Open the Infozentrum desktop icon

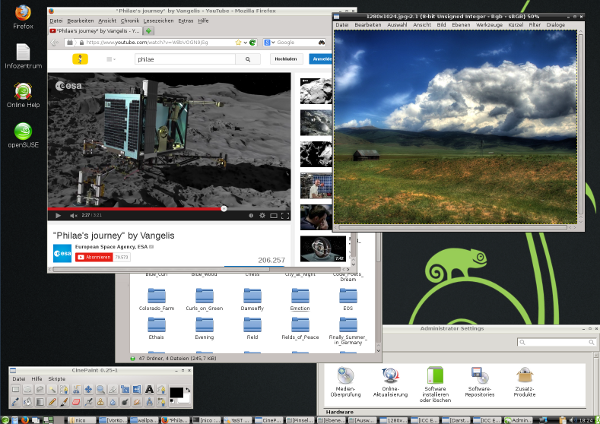click(23, 56)
